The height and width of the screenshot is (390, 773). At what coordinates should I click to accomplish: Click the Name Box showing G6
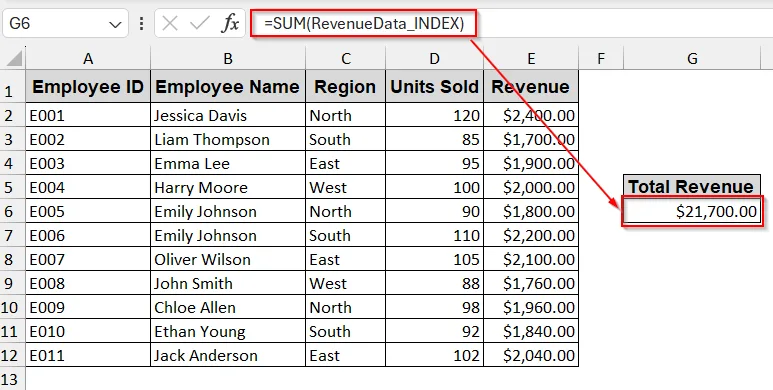click(x=65, y=23)
